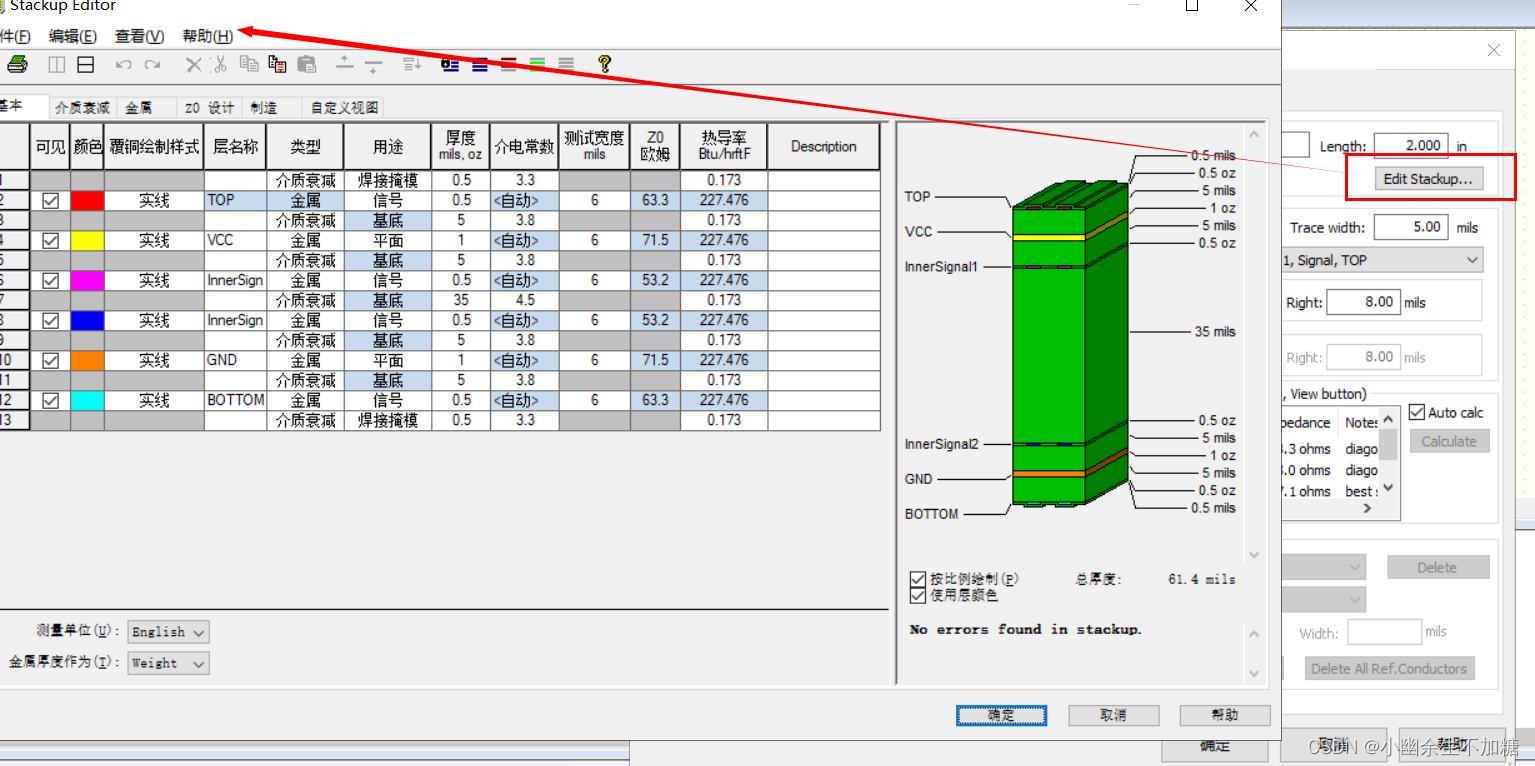The image size is (1535, 766).
Task: Open the disabled dropdown above the Width field
Action: pyautogui.click(x=1324, y=599)
